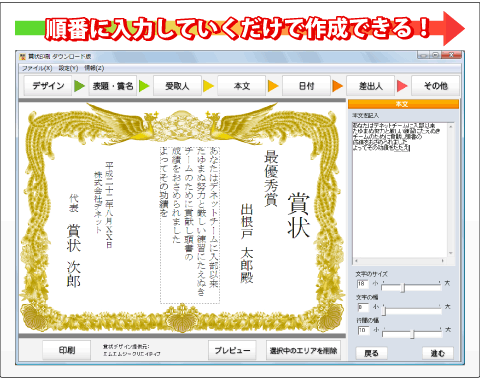The width and height of the screenshot is (480, 380).
Task: Click the 文字の幅 slider handle
Action: 384,311
